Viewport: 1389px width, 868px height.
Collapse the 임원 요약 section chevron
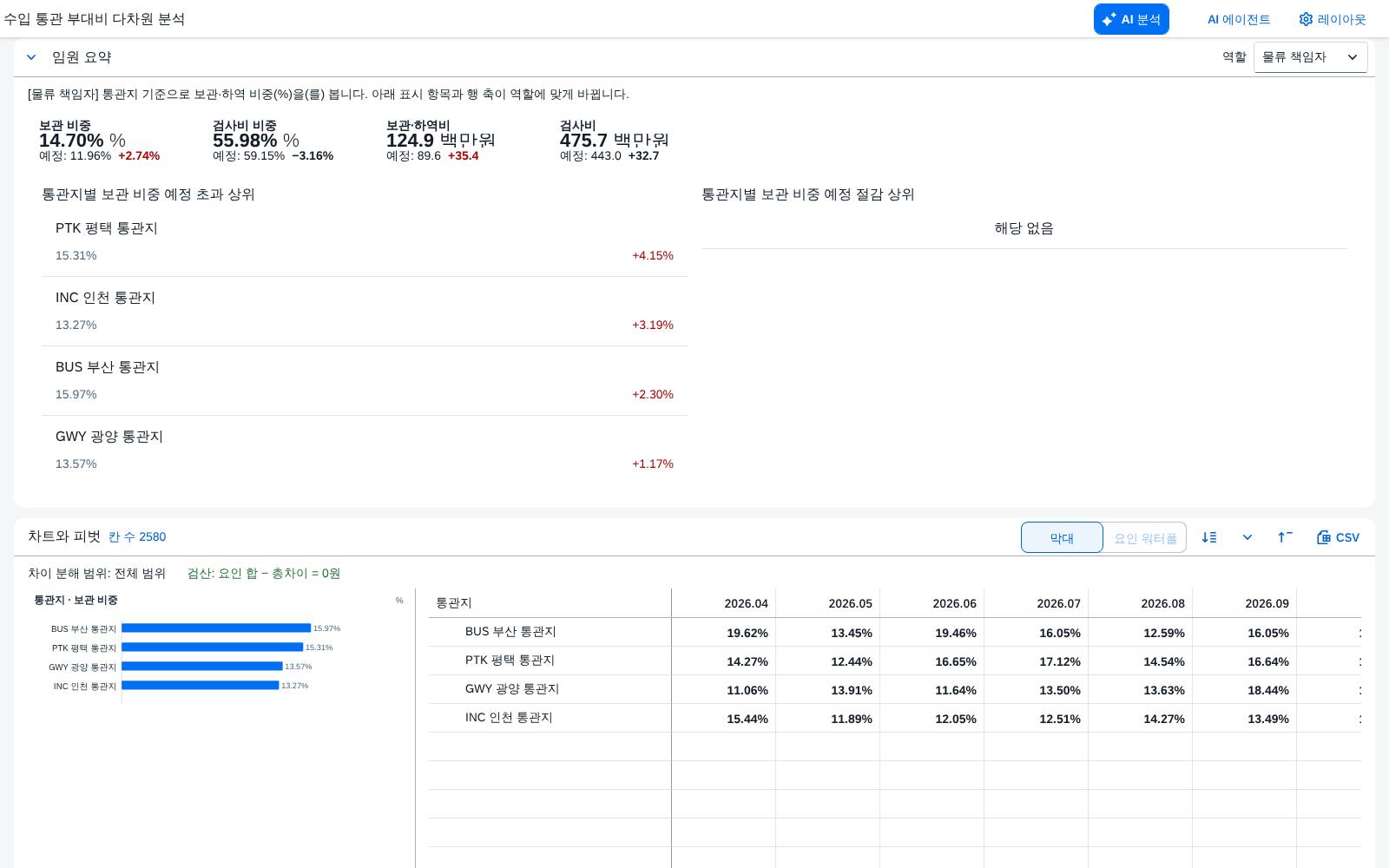tap(31, 57)
